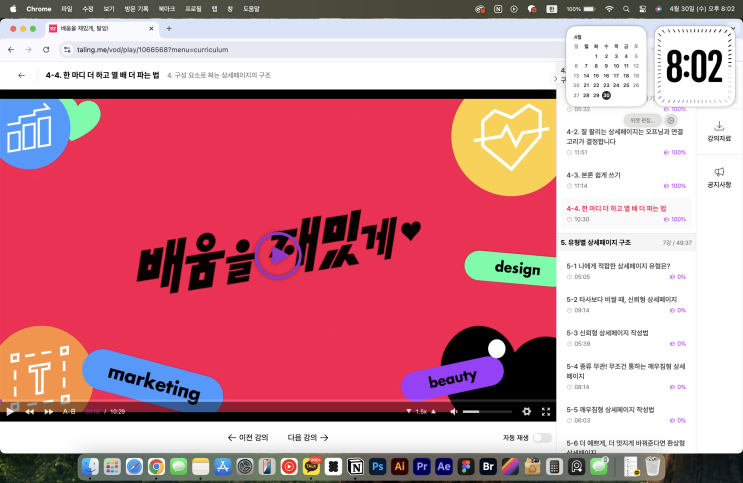Rewind using the double-left arrow control
743x483 pixels.
29,411
